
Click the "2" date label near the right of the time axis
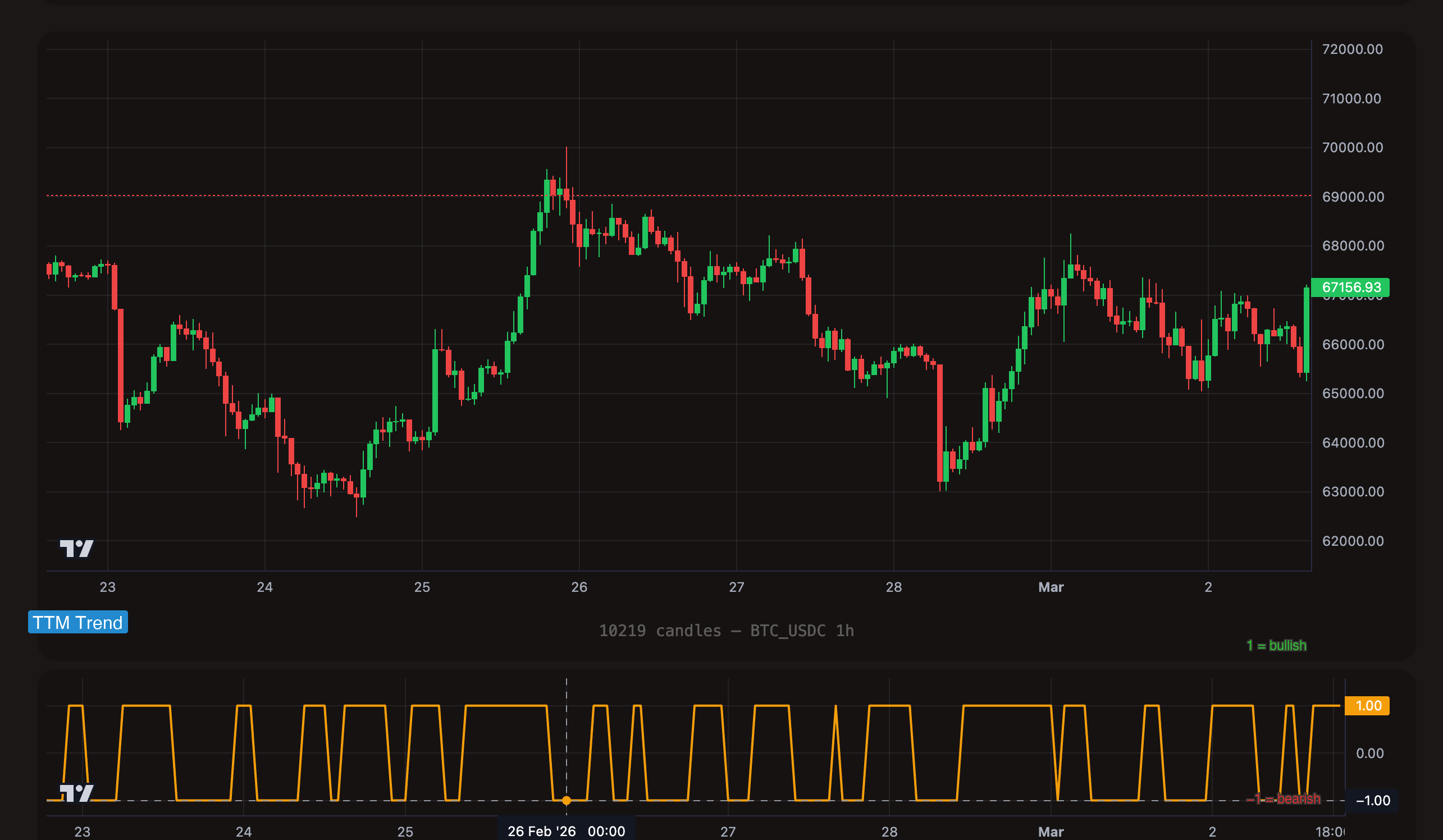click(x=1209, y=587)
